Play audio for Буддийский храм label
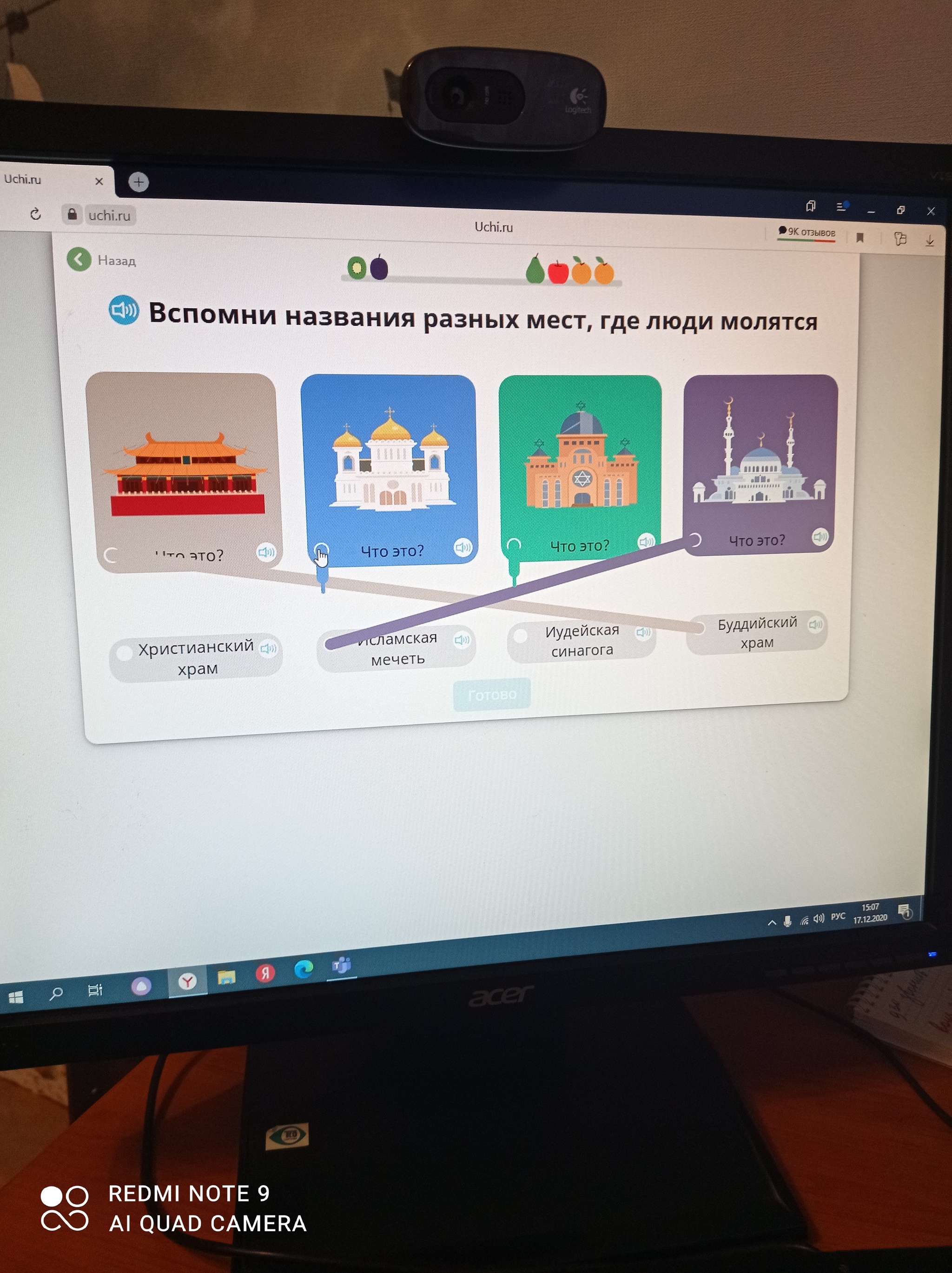 (816, 624)
